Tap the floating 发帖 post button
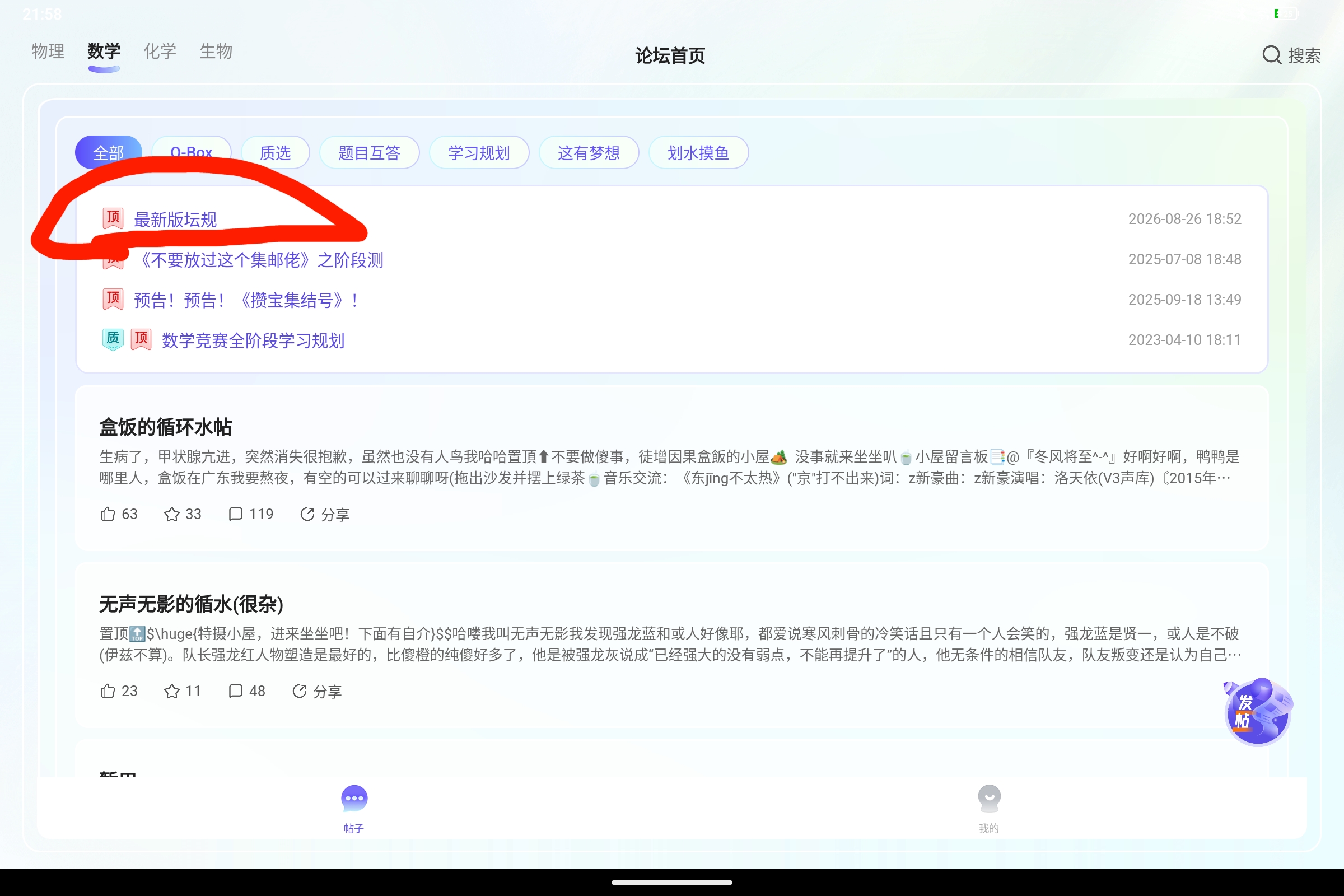 [x=1258, y=711]
